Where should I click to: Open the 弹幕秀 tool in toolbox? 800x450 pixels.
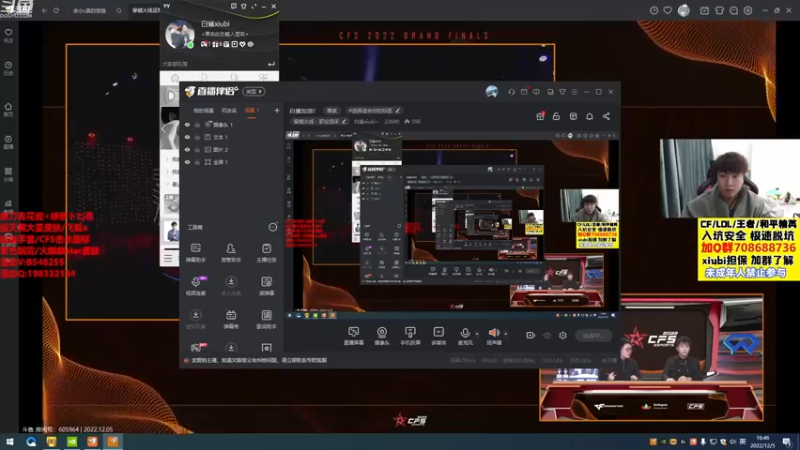pyautogui.click(x=231, y=319)
